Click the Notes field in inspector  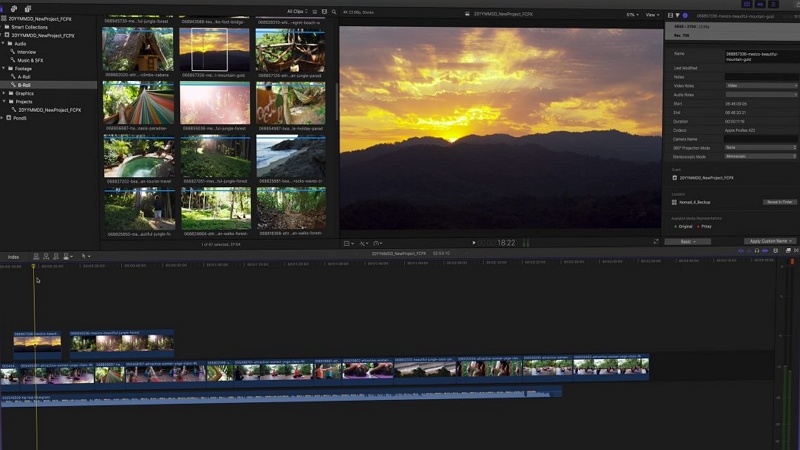[x=761, y=77]
